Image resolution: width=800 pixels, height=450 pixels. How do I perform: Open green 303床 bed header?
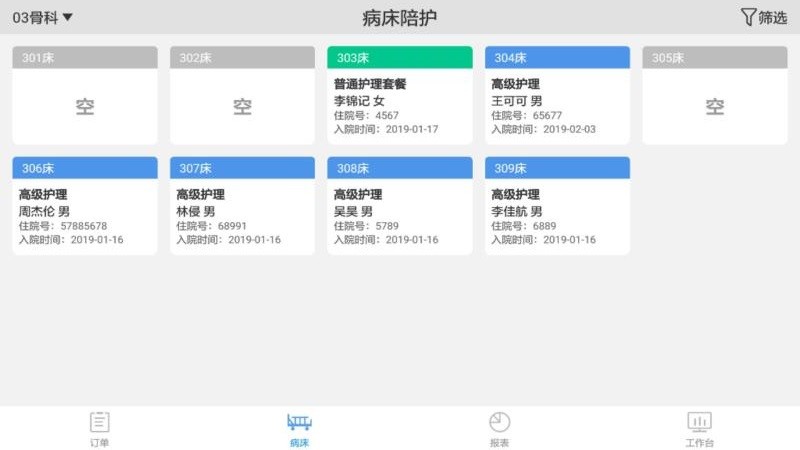[x=399, y=58]
